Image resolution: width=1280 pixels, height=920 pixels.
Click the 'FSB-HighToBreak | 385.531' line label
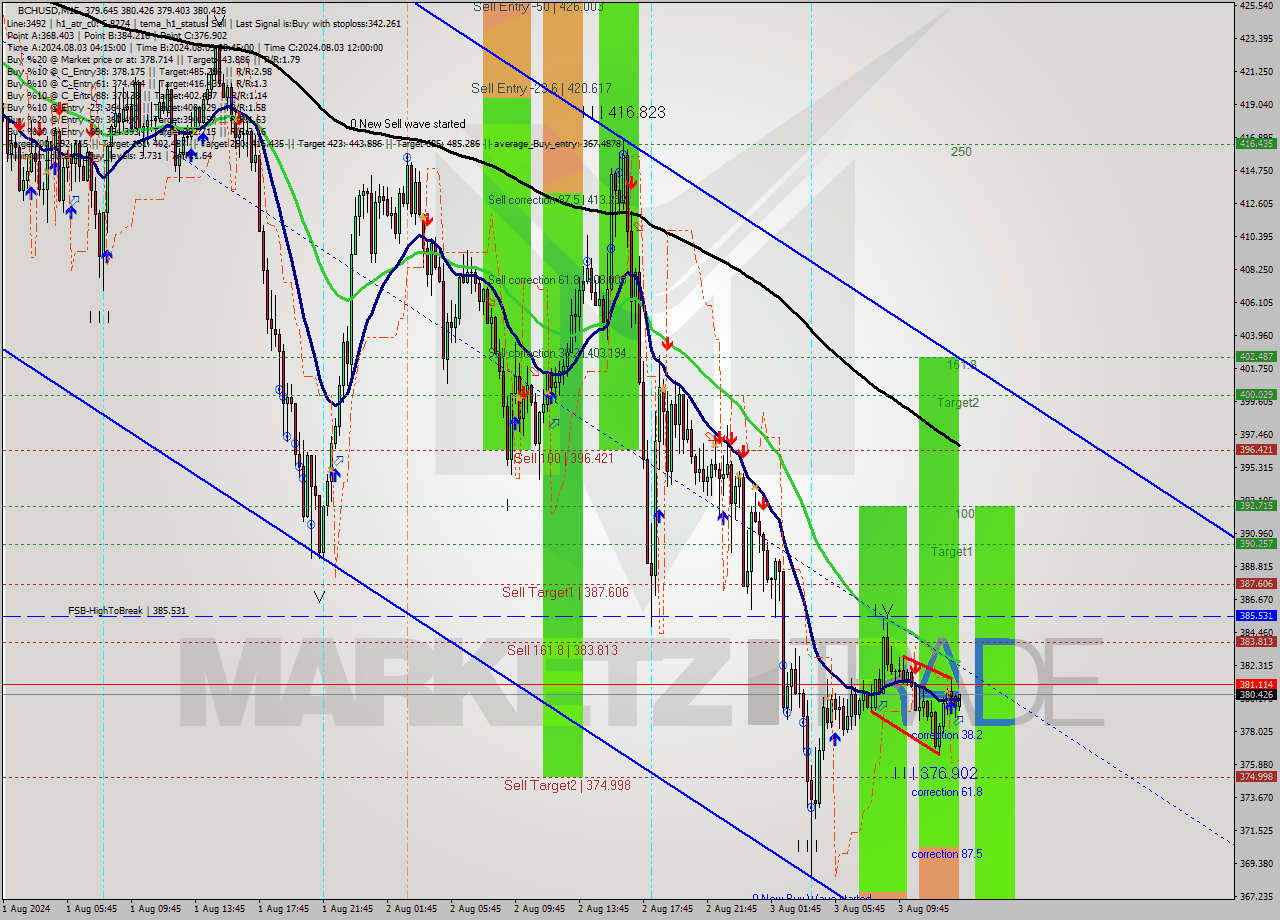pyautogui.click(x=127, y=610)
